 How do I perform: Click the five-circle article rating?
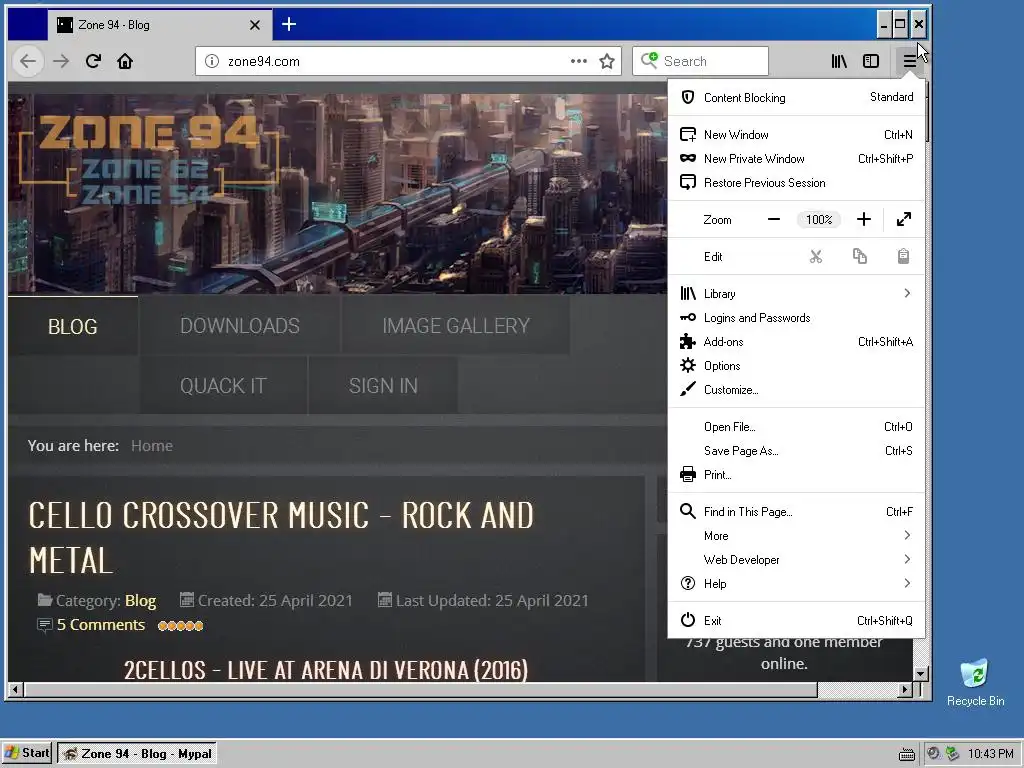click(x=180, y=626)
